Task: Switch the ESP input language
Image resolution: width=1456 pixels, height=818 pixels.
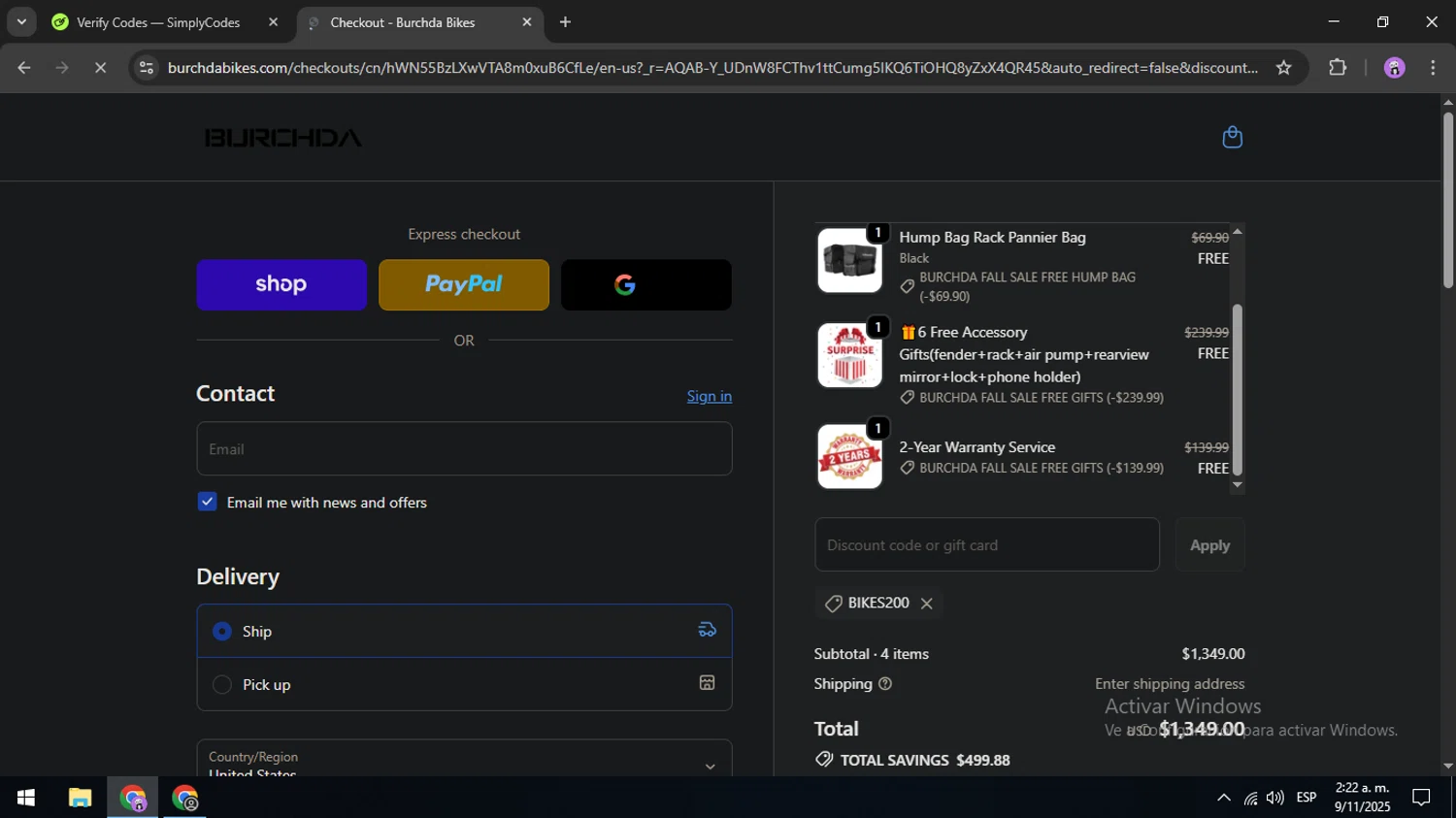Action: [1307, 798]
